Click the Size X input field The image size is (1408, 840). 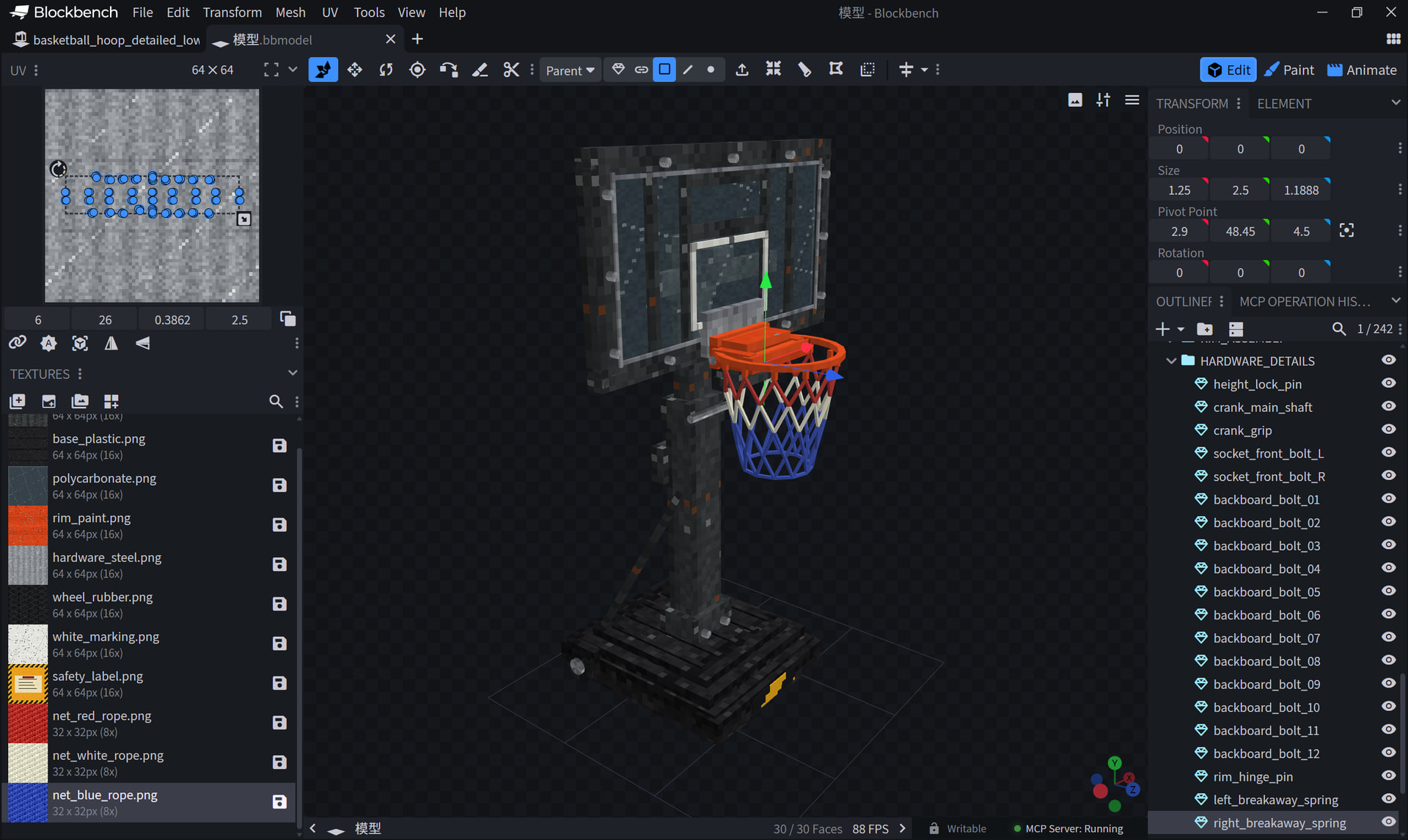coord(1178,190)
